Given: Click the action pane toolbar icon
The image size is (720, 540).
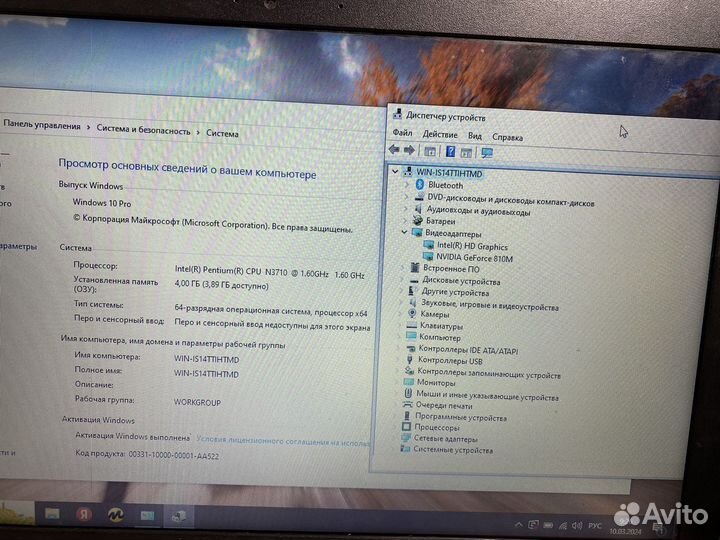Looking at the screenshot, I should [x=466, y=153].
